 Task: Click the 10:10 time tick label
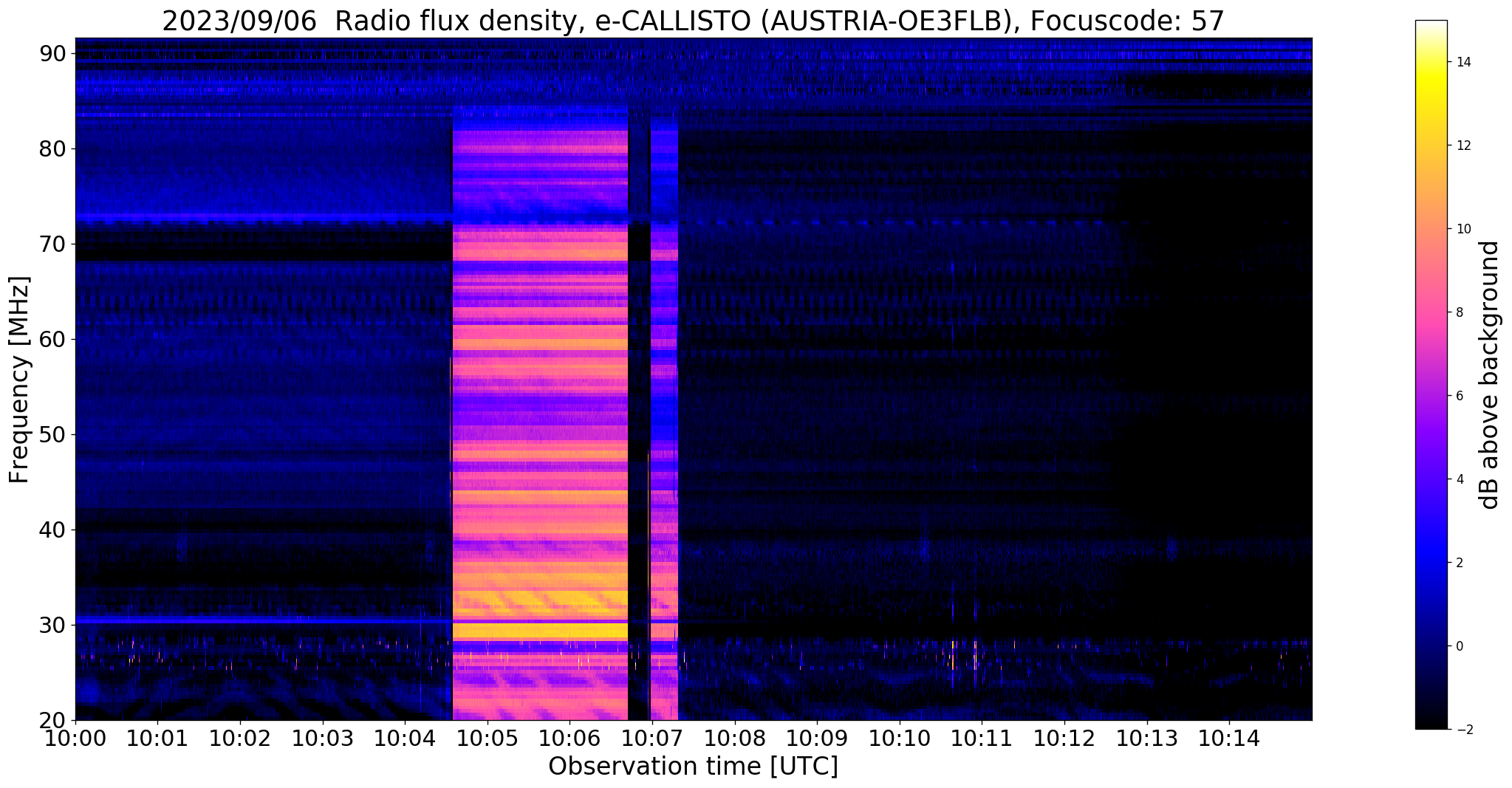[x=899, y=738]
